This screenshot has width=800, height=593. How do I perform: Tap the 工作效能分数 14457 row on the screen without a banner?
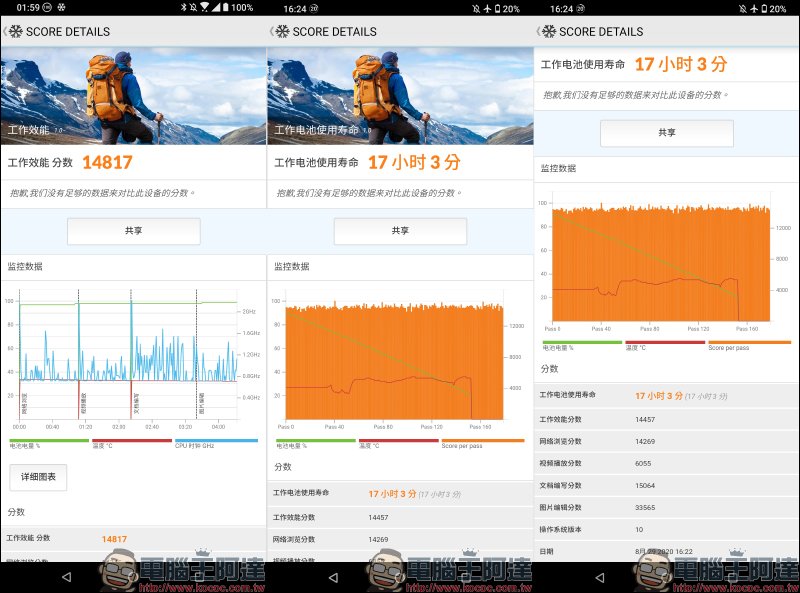click(667, 419)
